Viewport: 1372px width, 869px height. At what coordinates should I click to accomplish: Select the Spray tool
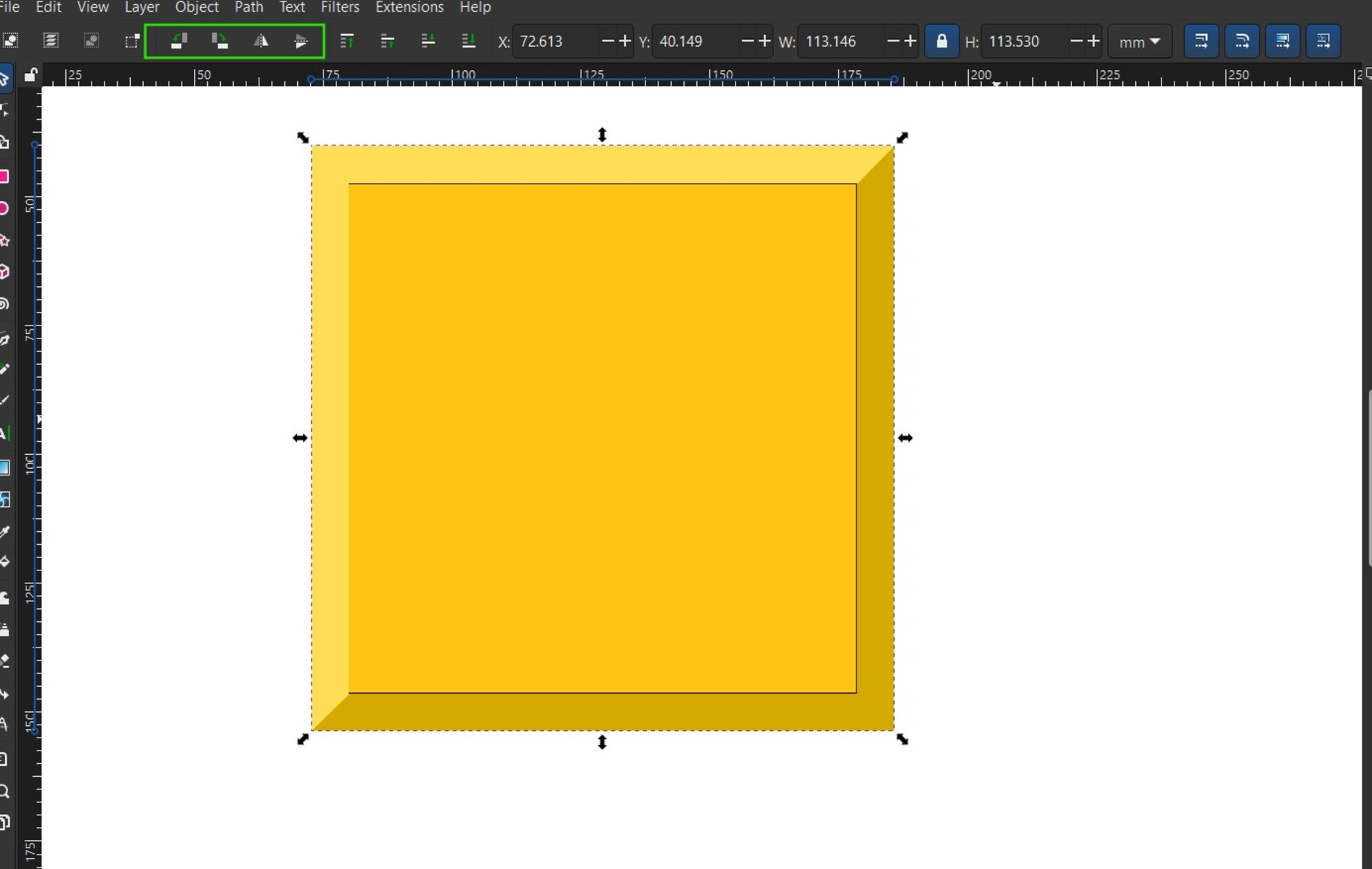pyautogui.click(x=4, y=629)
